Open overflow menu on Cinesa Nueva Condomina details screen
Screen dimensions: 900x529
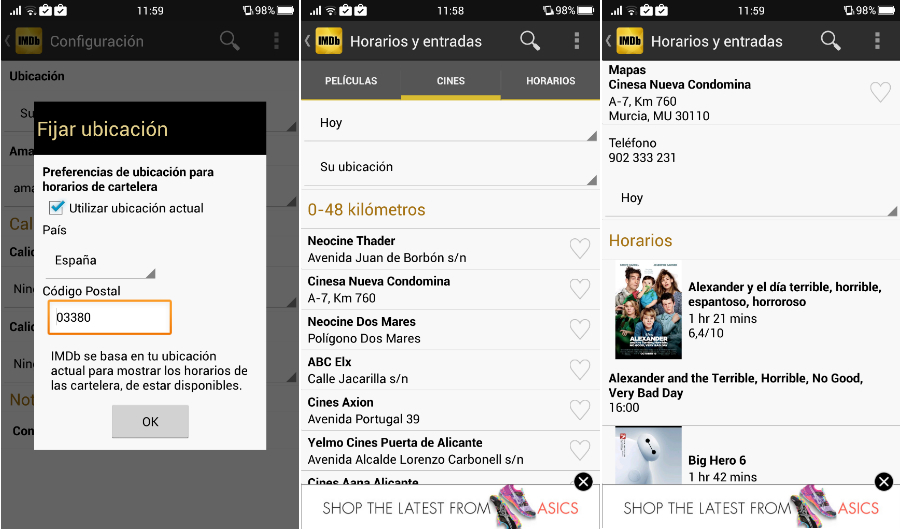click(877, 41)
